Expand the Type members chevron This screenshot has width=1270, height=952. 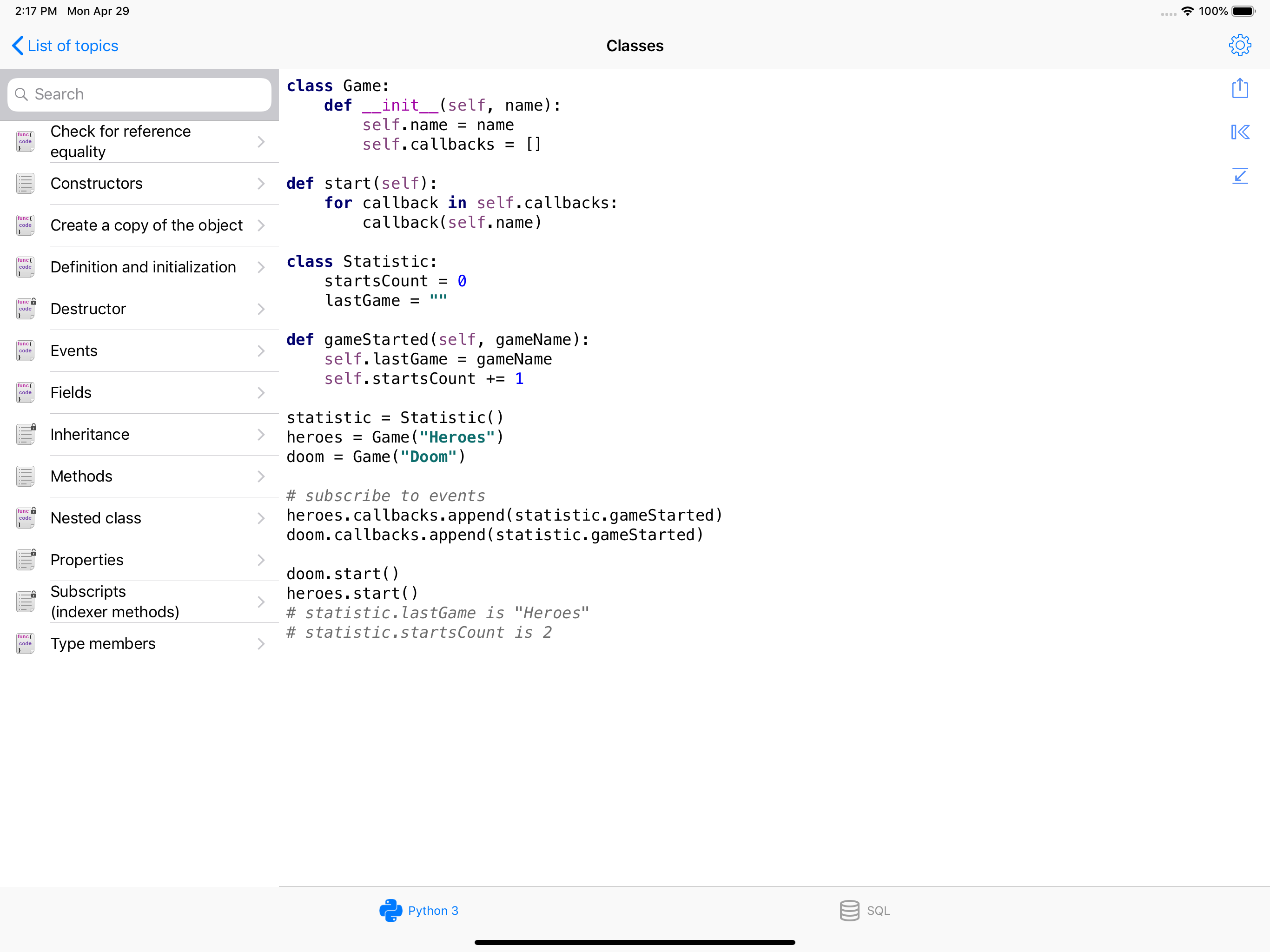tap(261, 644)
